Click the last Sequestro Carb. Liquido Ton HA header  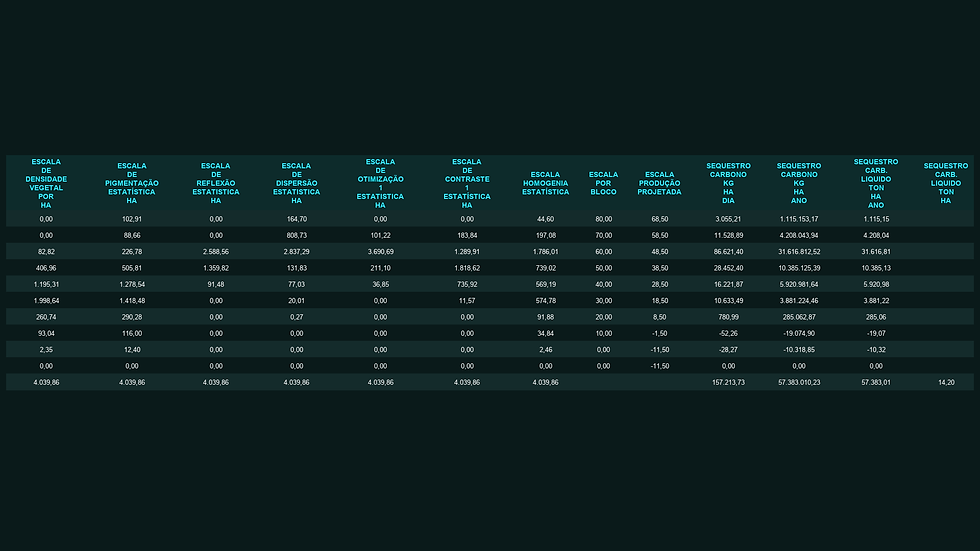coord(946,184)
